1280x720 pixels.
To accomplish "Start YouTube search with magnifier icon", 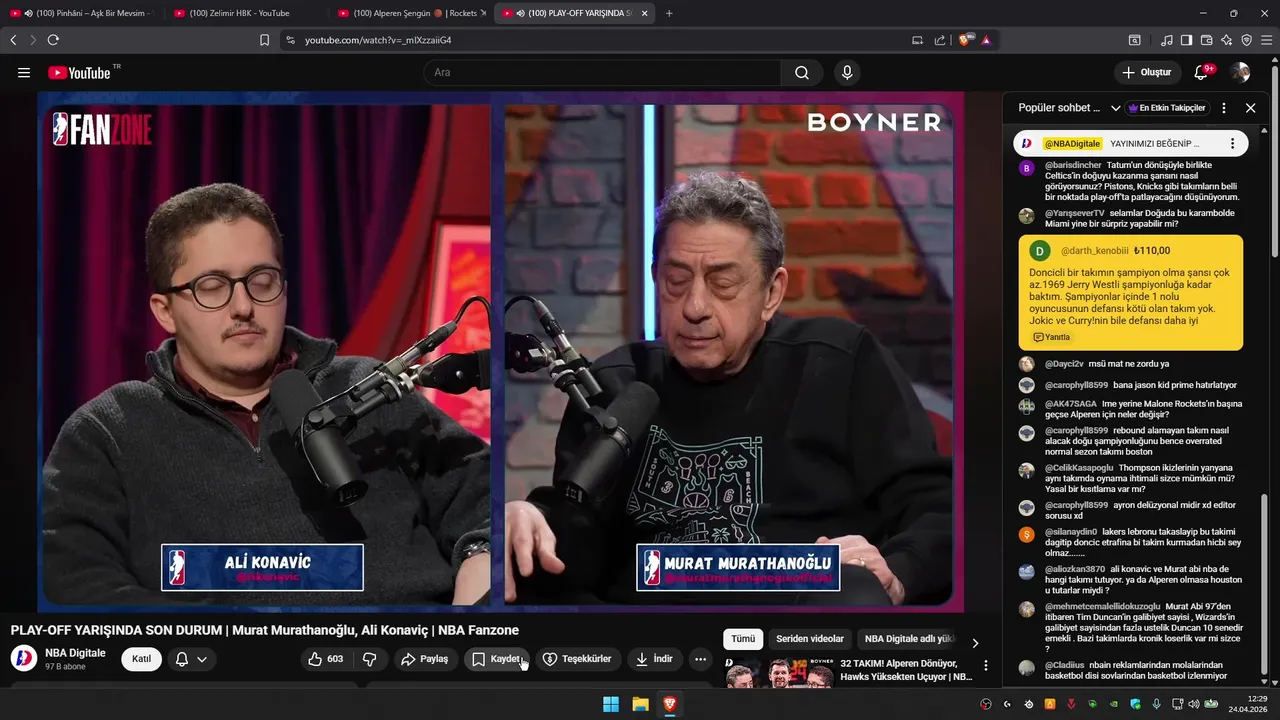I will point(802,72).
